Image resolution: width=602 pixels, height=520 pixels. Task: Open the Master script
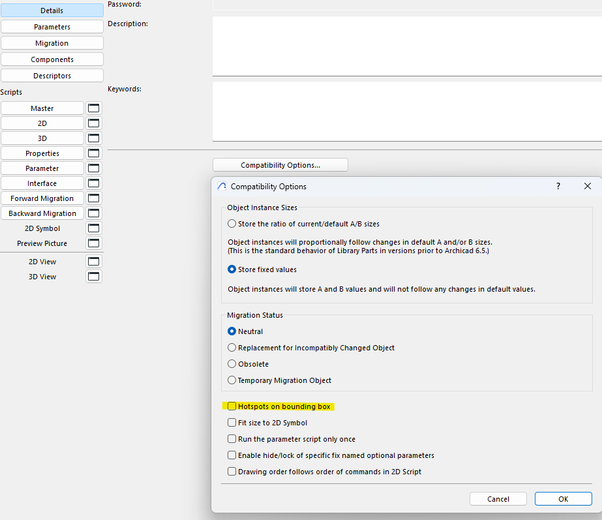(42, 108)
